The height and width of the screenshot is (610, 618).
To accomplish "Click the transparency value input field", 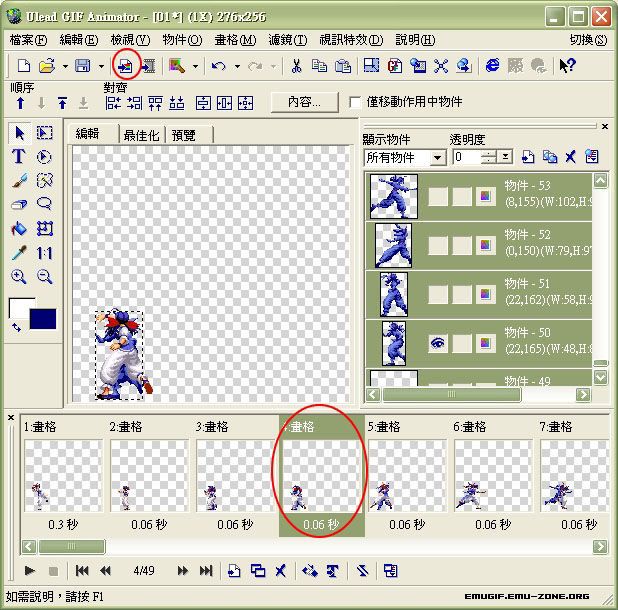I will click(467, 157).
